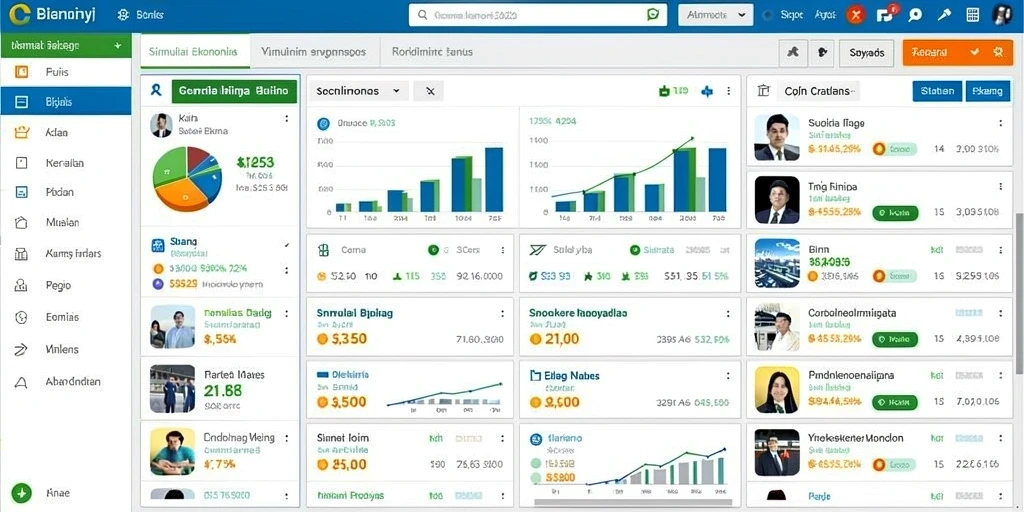Click the magnifier icon in search bar
This screenshot has width=1024, height=512.
tap(422, 15)
